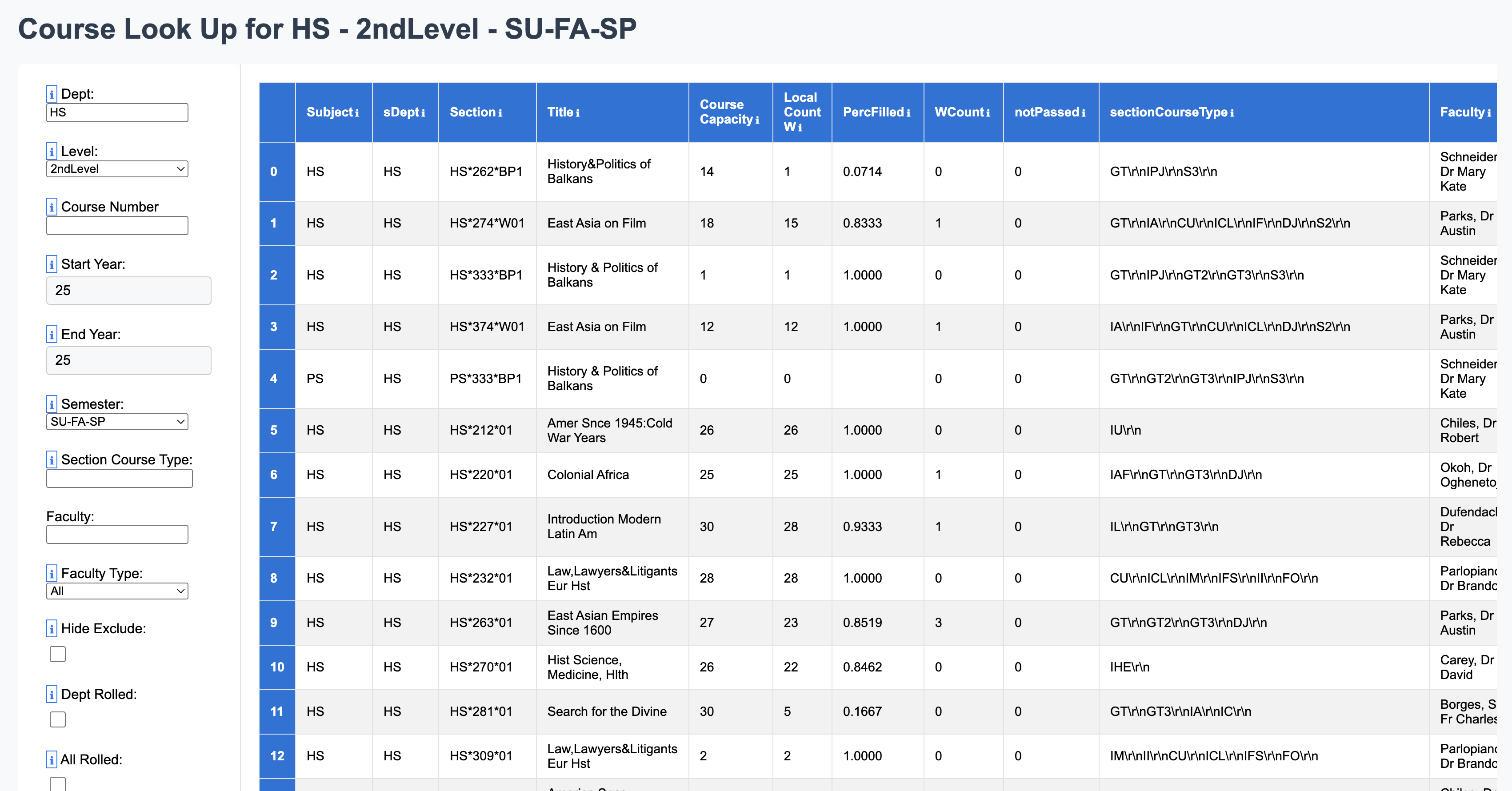The width and height of the screenshot is (1512, 791).
Task: Click the Section Course Type text field
Action: pos(119,478)
